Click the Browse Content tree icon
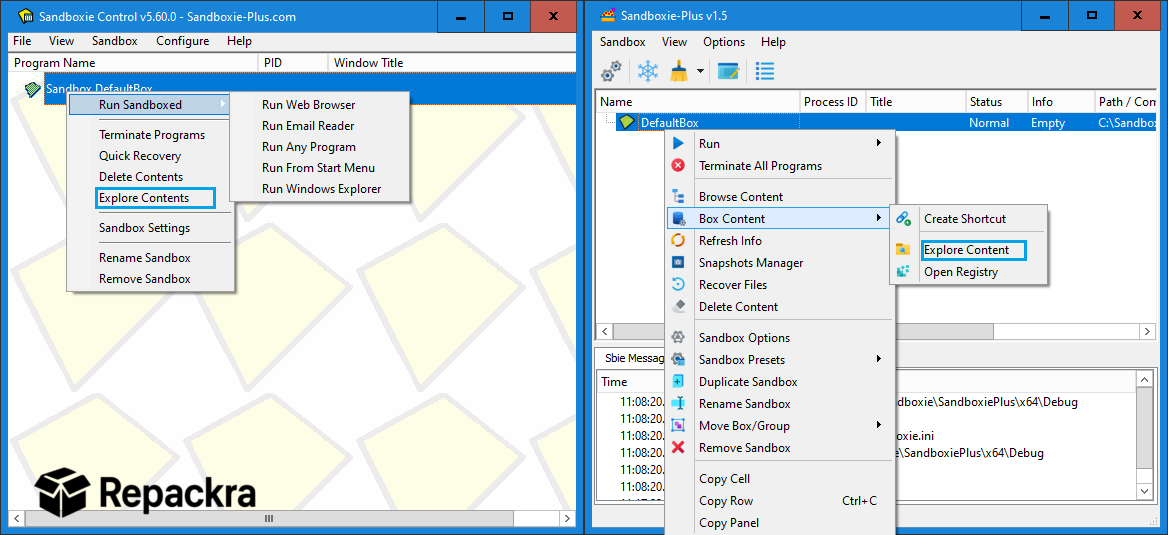 pos(678,197)
